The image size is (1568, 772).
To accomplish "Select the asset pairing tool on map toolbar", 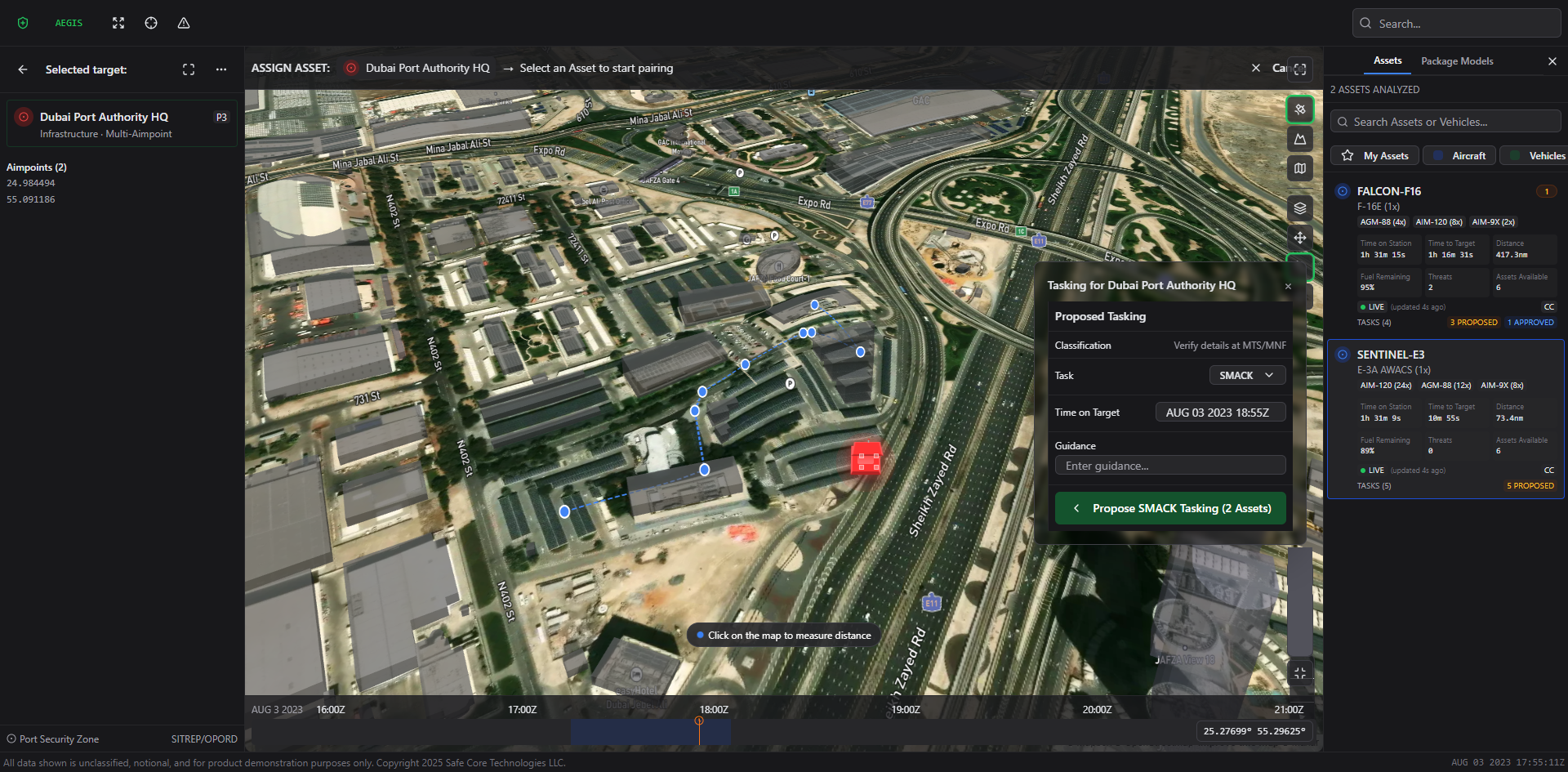I will (1300, 109).
